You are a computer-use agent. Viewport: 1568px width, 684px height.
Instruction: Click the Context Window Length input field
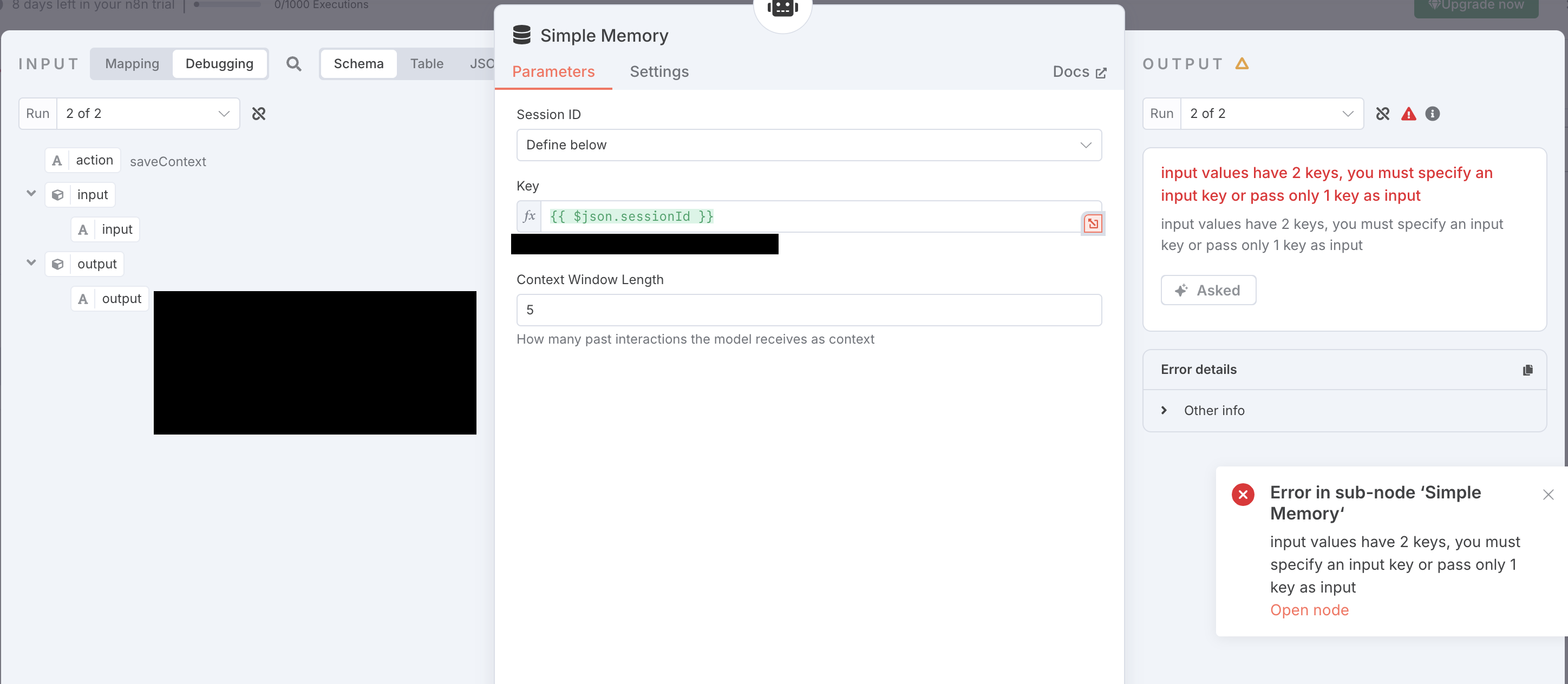pos(808,310)
